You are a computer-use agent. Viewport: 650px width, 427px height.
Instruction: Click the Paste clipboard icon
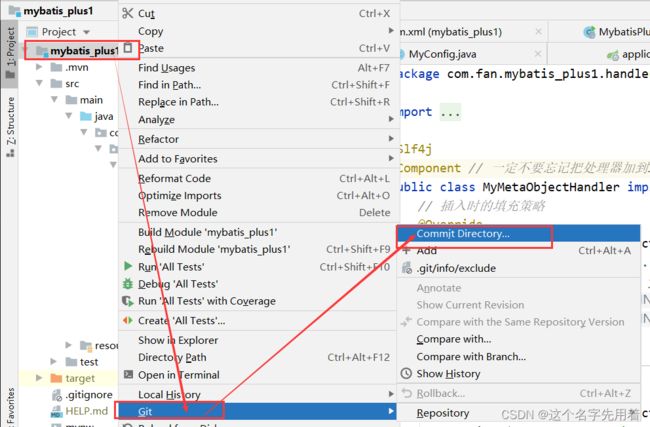(128, 48)
